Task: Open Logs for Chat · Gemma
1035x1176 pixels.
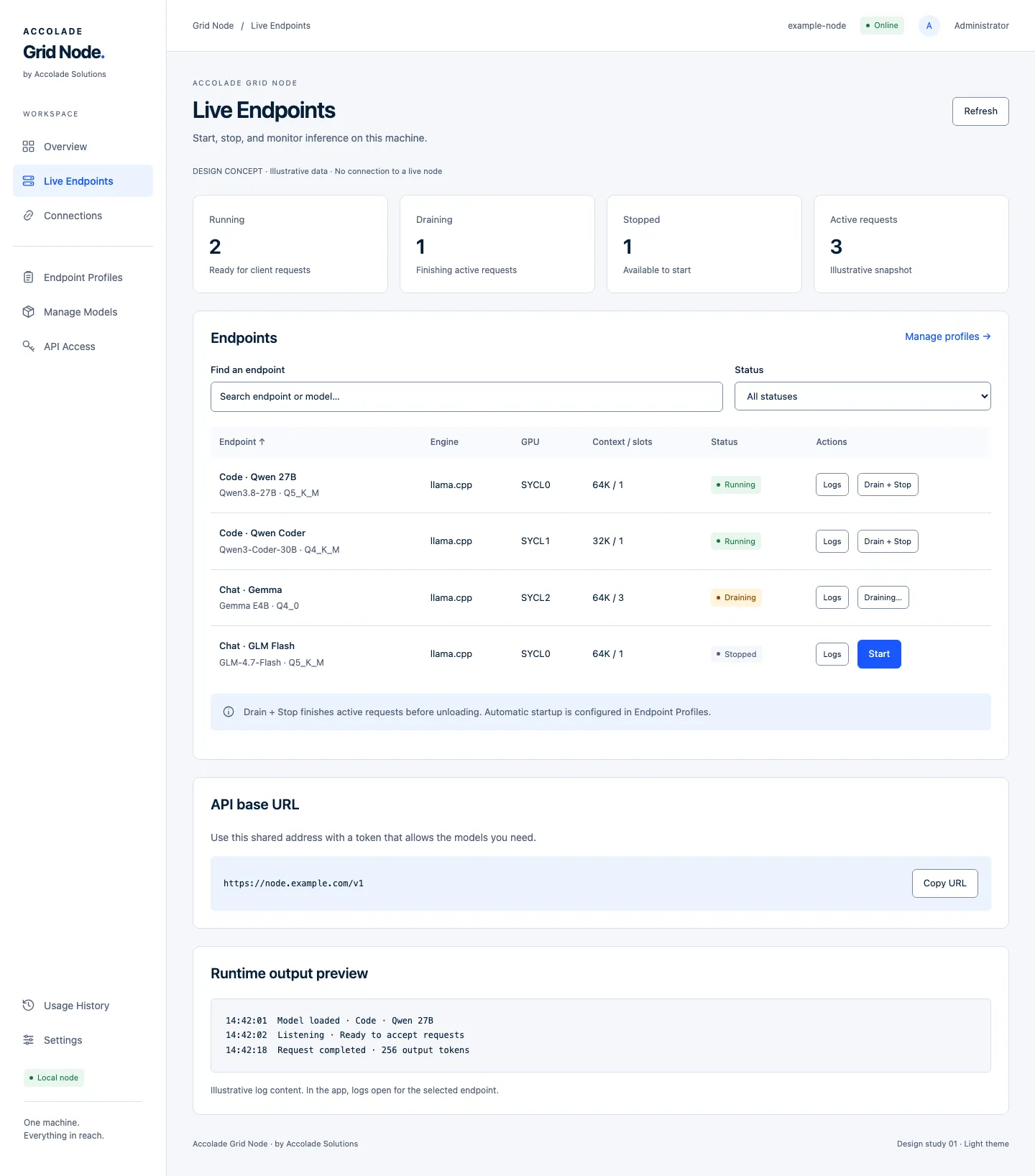Action: (832, 597)
